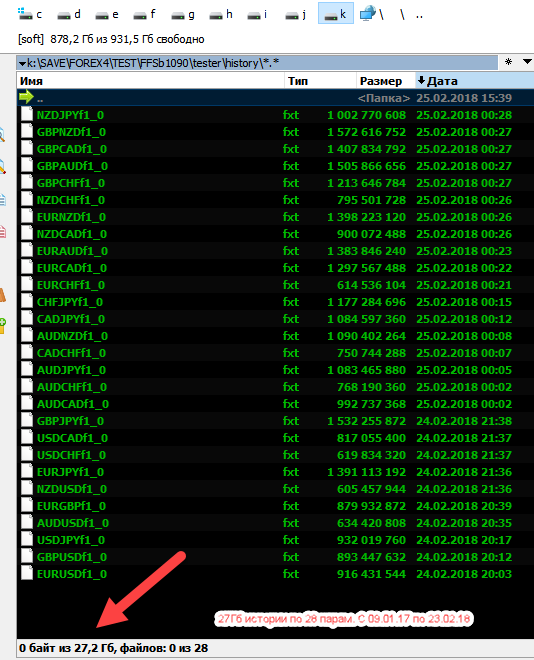Select file AUDJPYf1_0

[x=275, y=370]
